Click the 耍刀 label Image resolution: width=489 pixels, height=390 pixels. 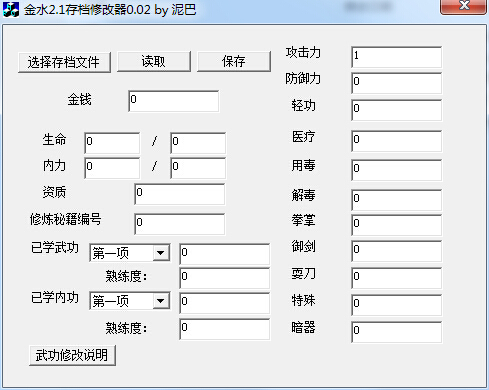(x=303, y=274)
